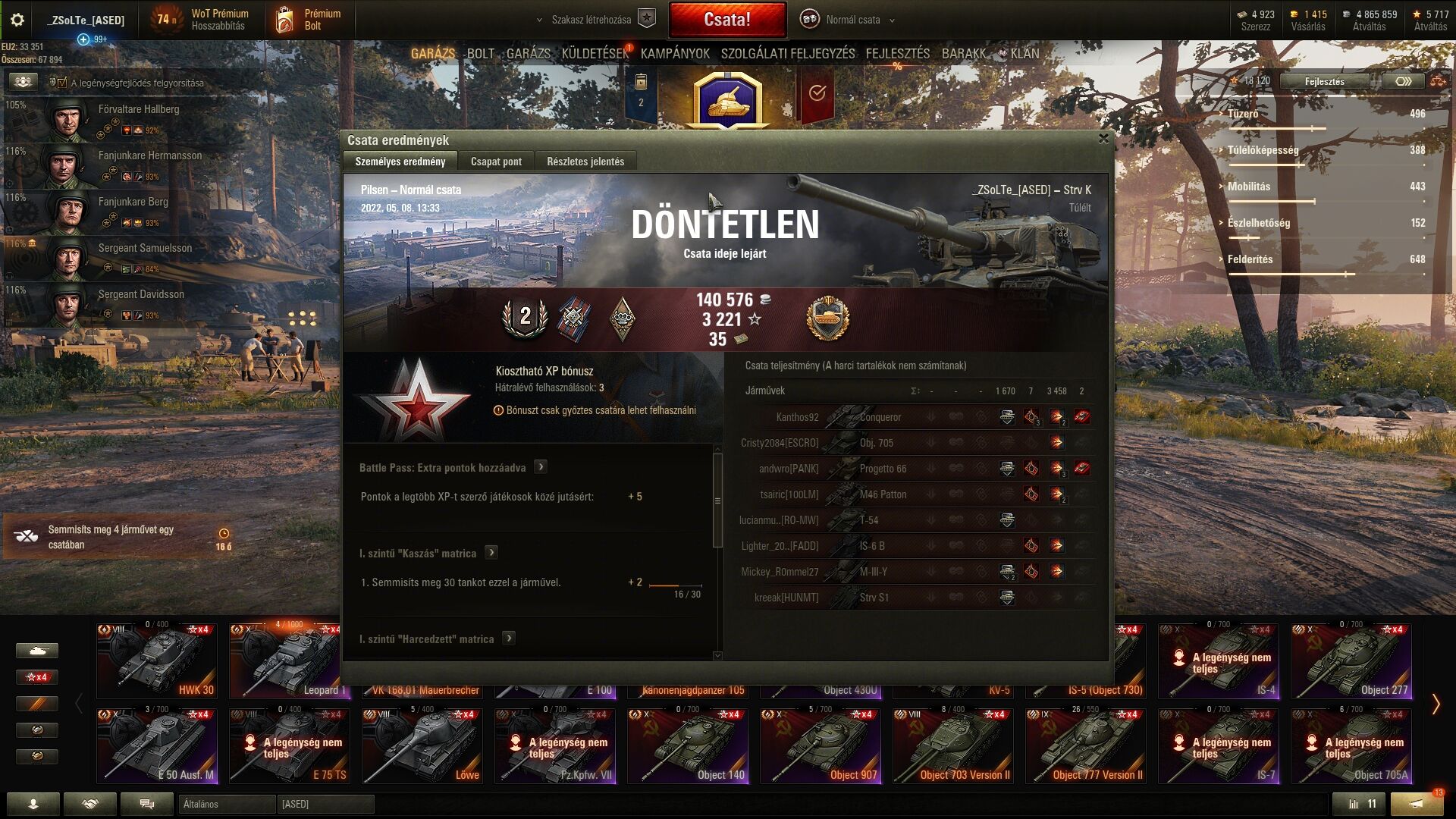Toggle the x4 bonus carousel filter
Image resolution: width=1456 pixels, height=819 pixels.
click(x=36, y=677)
